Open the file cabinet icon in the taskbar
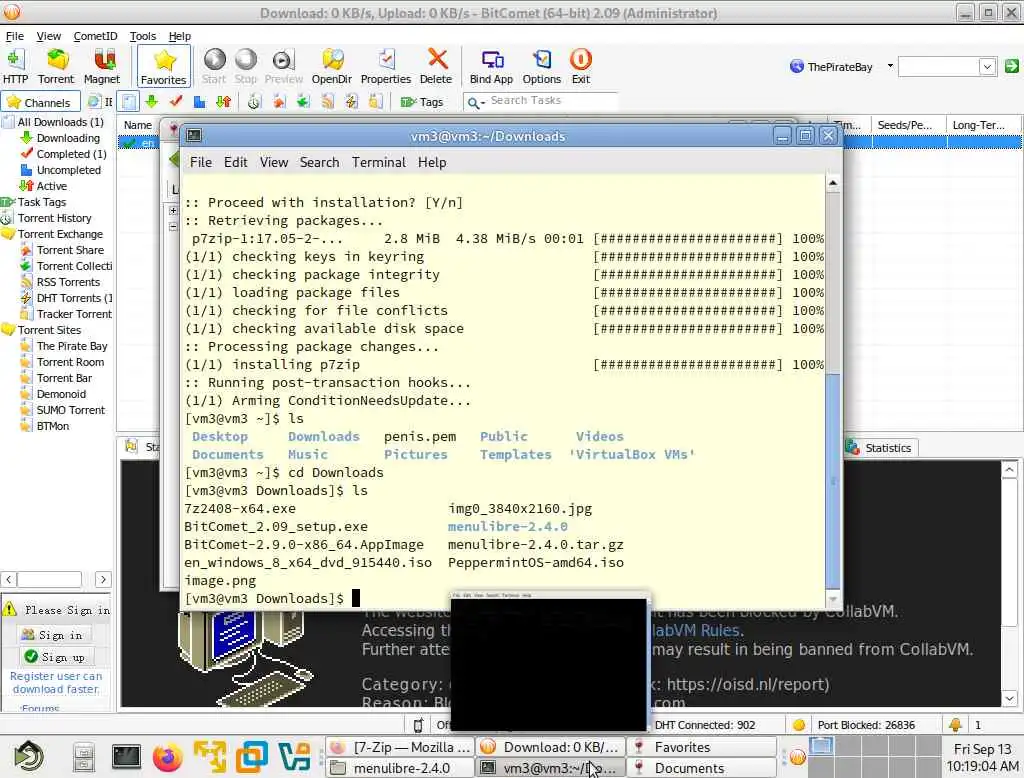Screen dimensions: 1024x778 [84, 758]
